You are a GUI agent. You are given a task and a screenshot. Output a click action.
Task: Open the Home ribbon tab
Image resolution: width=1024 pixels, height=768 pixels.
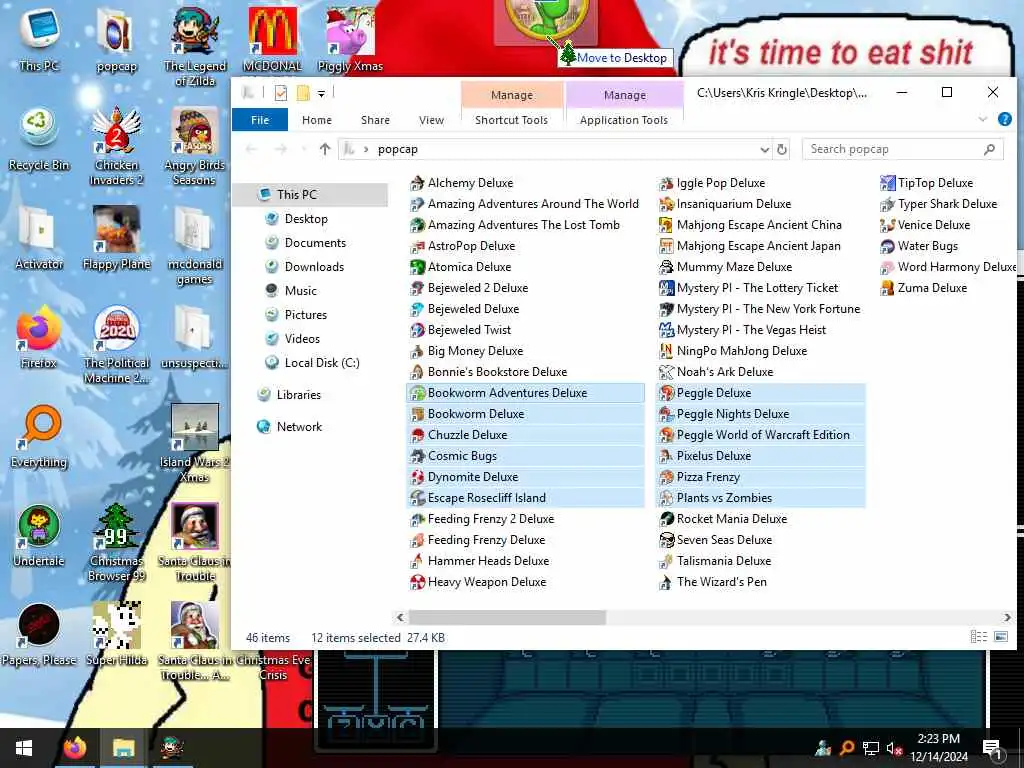317,120
